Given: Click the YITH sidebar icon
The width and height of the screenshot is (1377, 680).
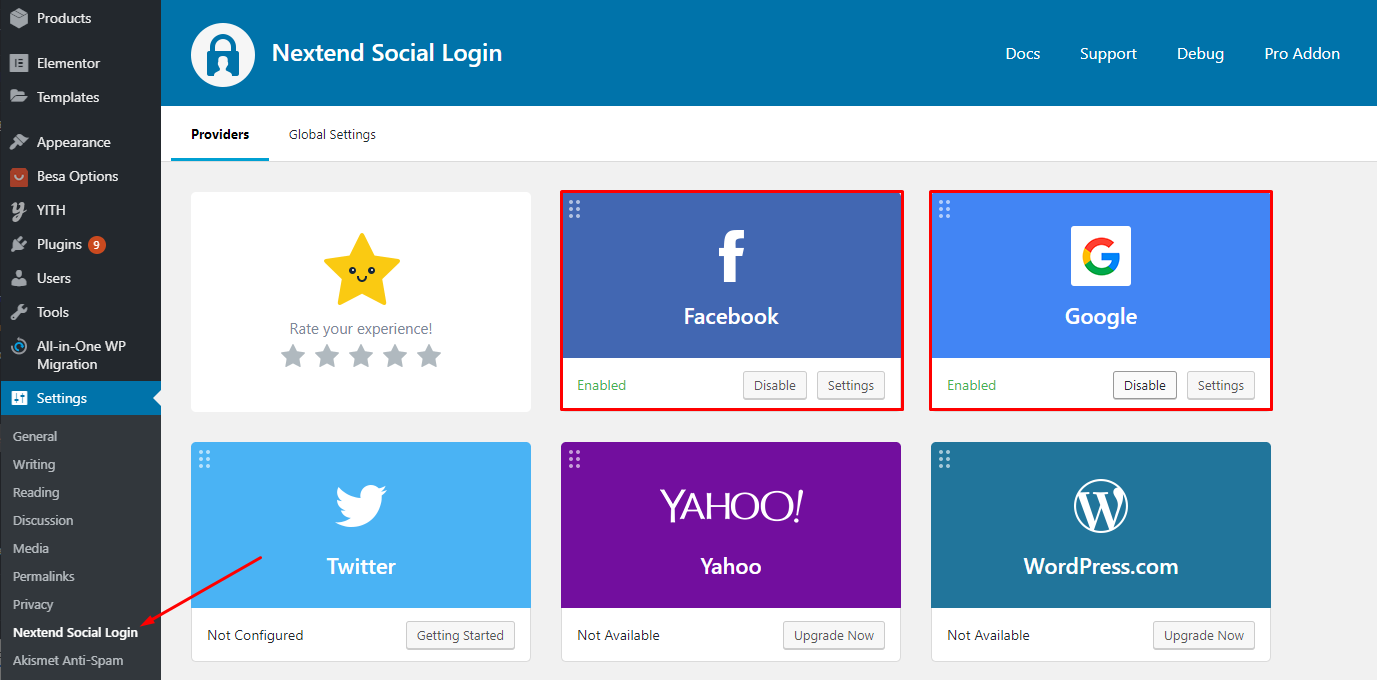Looking at the screenshot, I should click(19, 210).
